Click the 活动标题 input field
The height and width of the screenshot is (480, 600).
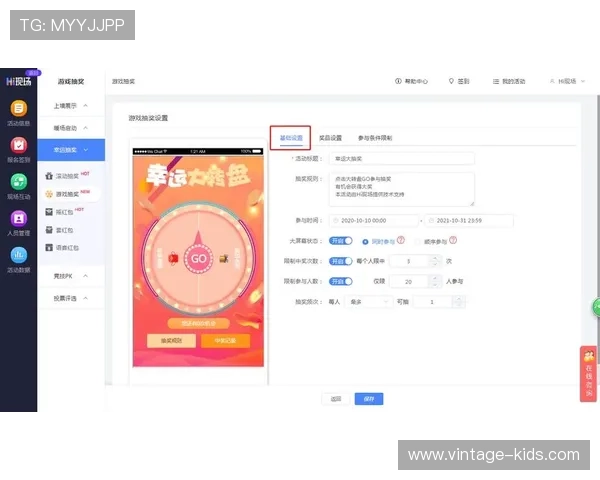point(402,158)
